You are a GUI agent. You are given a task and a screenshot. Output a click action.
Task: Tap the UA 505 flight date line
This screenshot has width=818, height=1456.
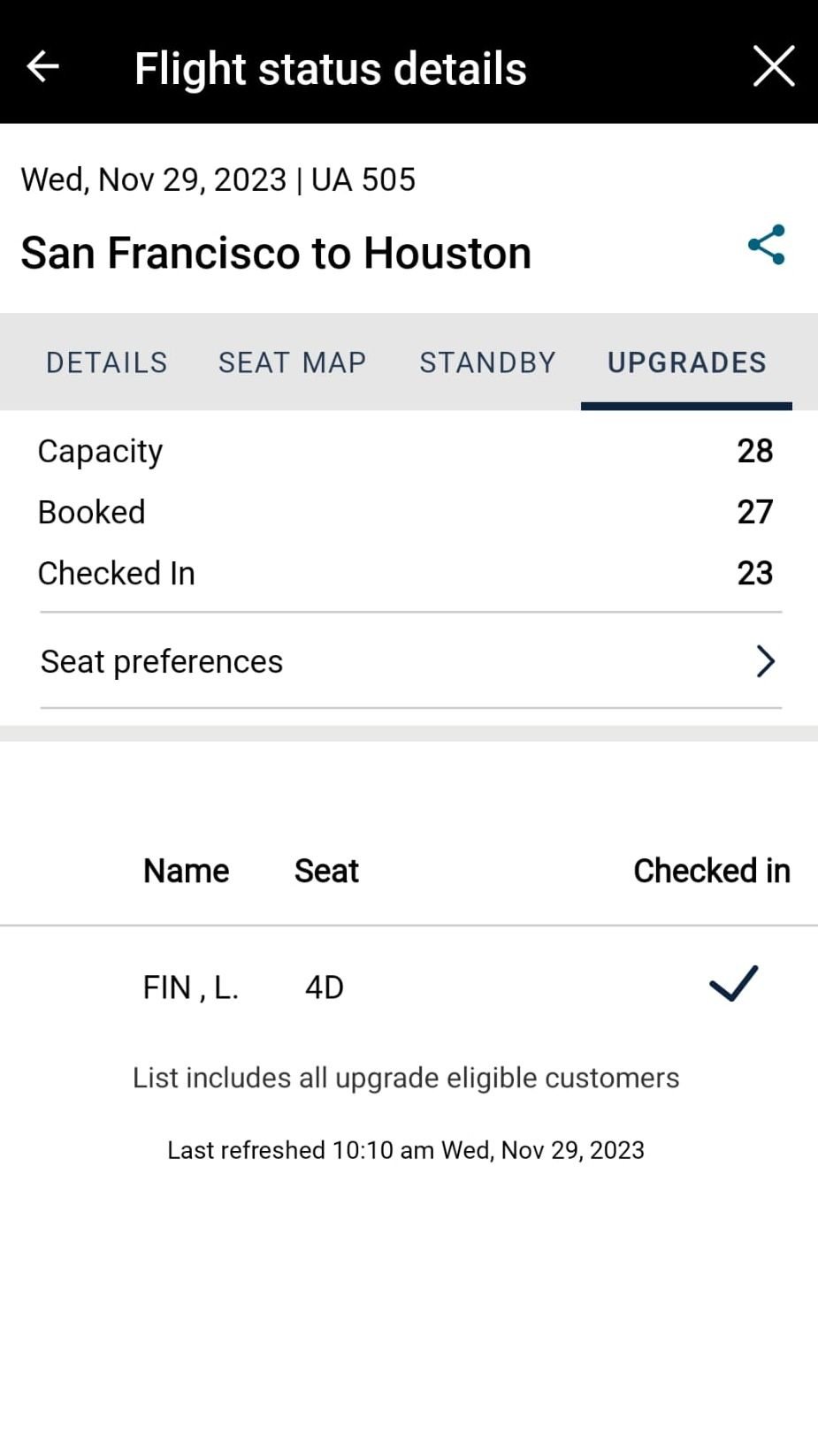pyautogui.click(x=218, y=179)
